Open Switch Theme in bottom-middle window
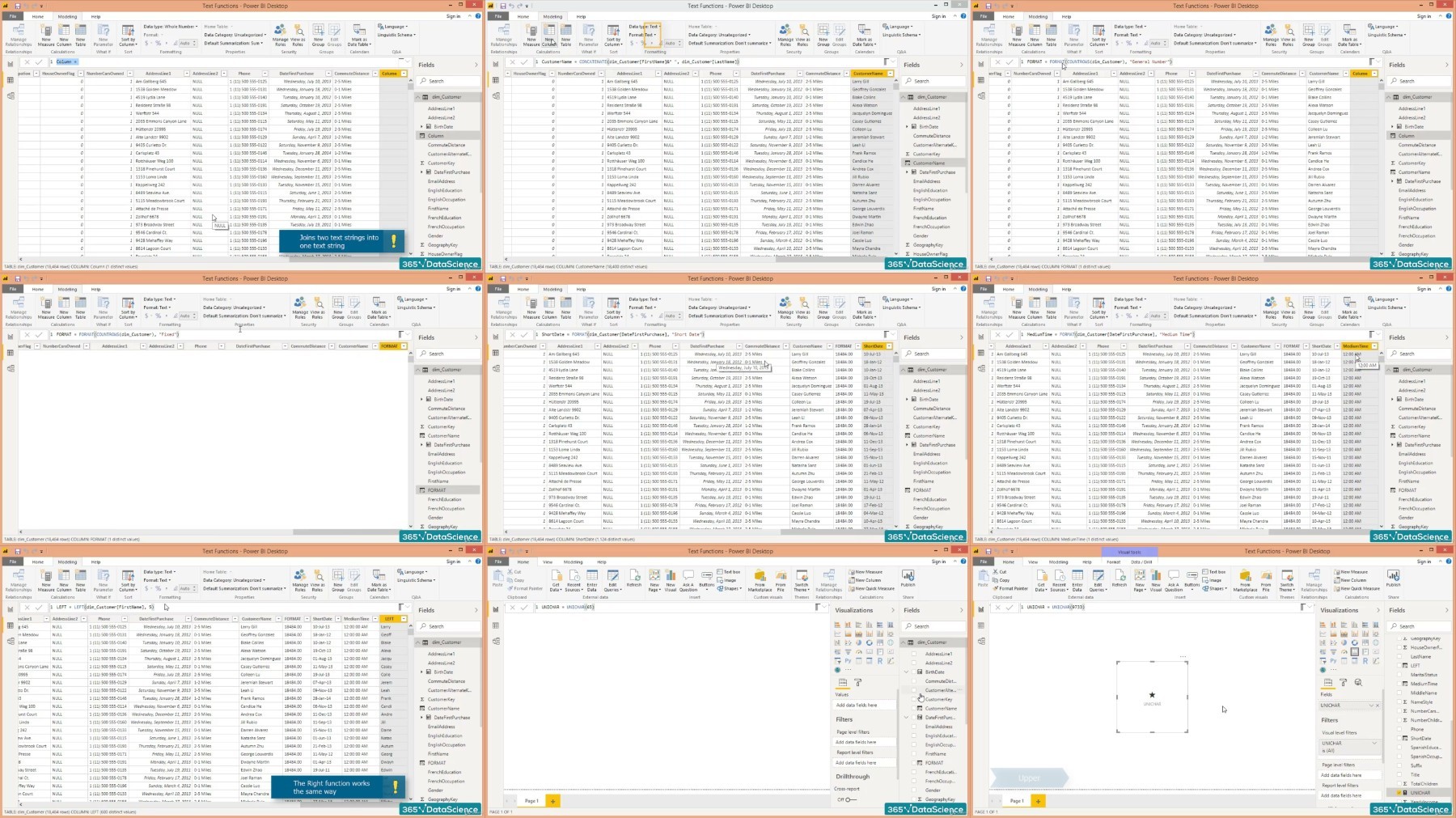Image resolution: width=1456 pixels, height=818 pixels. tap(802, 580)
